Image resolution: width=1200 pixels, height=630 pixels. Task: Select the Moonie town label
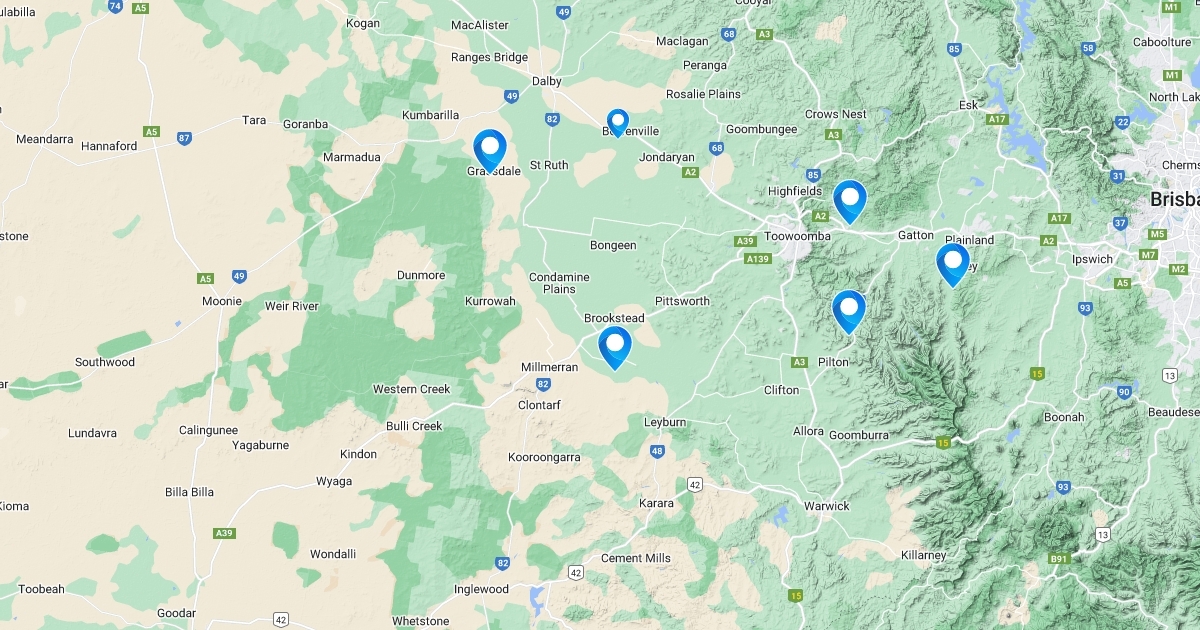coord(221,301)
